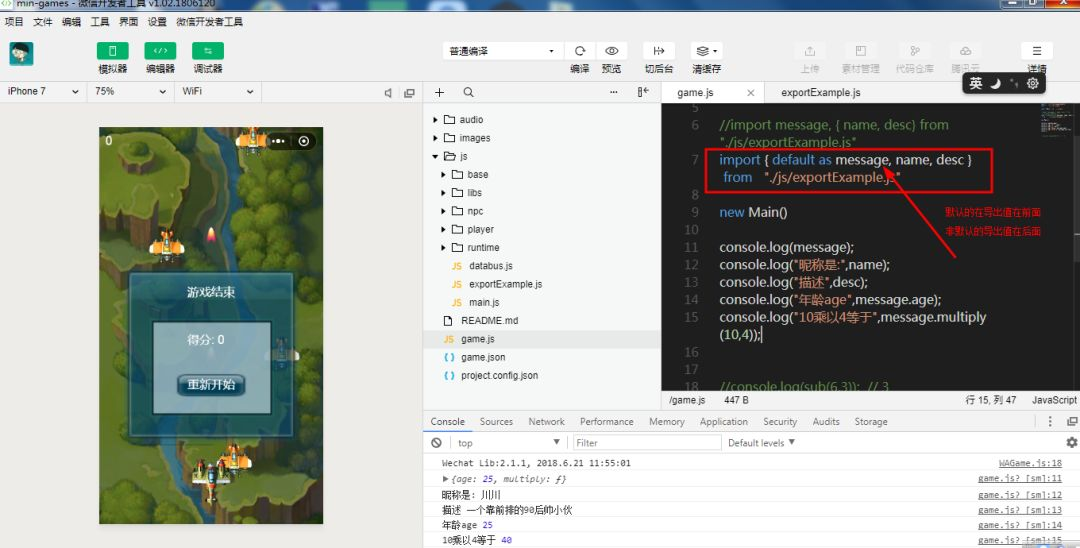Viewport: 1080px width, 548px height.
Task: Open console settings gear icon
Action: point(1071,443)
